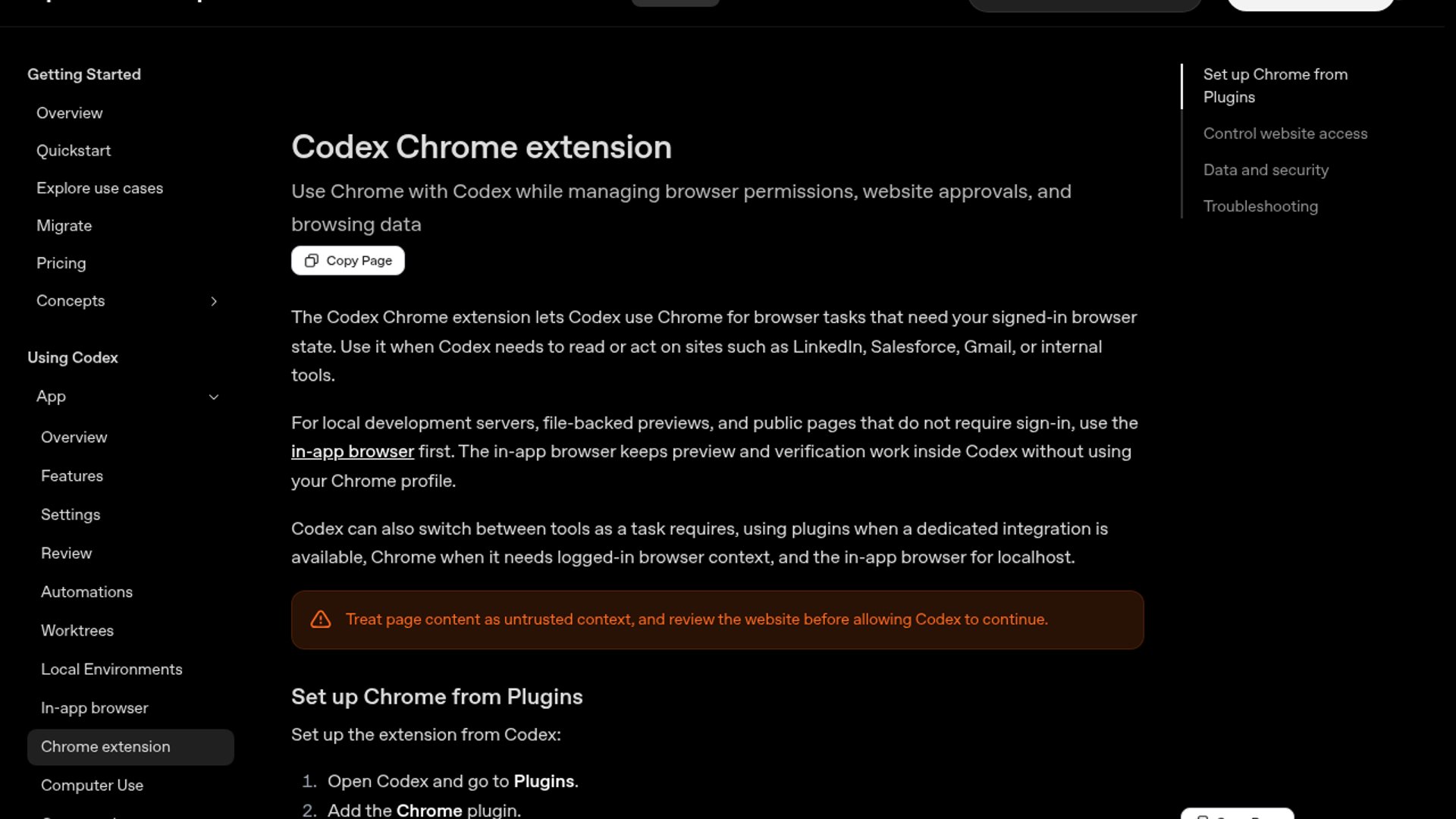Open the Migrate page
The image size is (1456, 819).
point(64,226)
